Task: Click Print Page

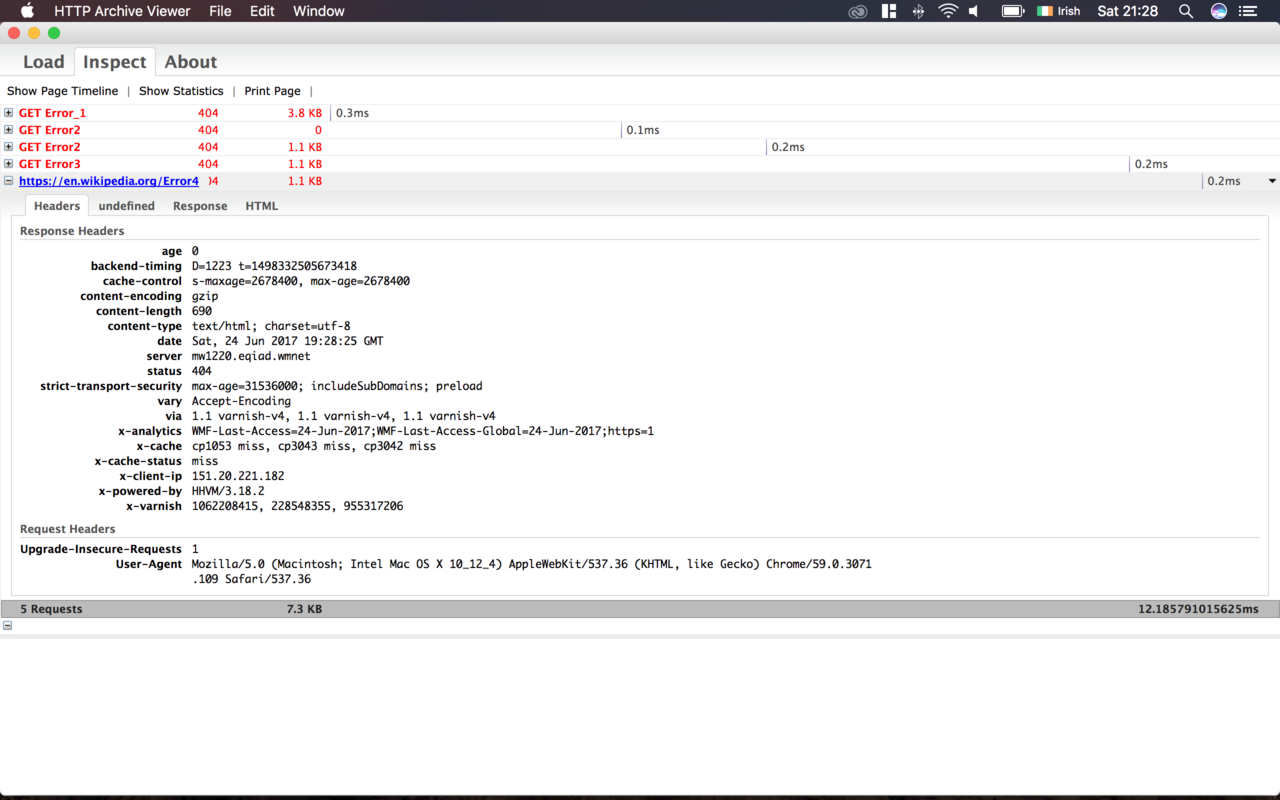Action: [x=273, y=91]
